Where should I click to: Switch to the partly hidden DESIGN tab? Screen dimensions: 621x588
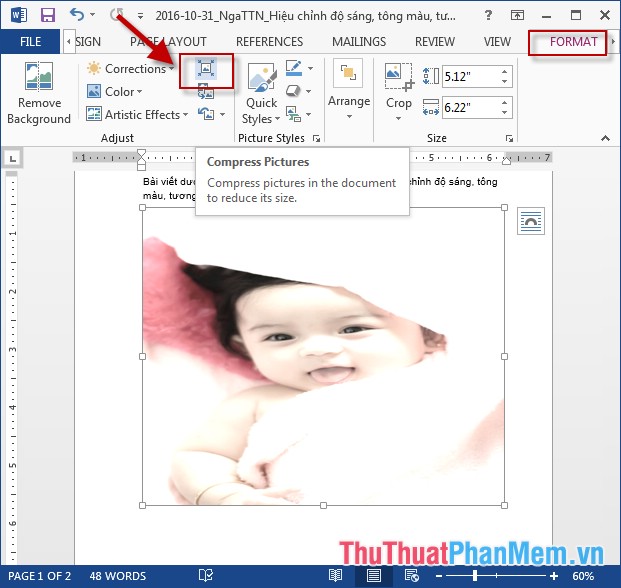[x=88, y=42]
